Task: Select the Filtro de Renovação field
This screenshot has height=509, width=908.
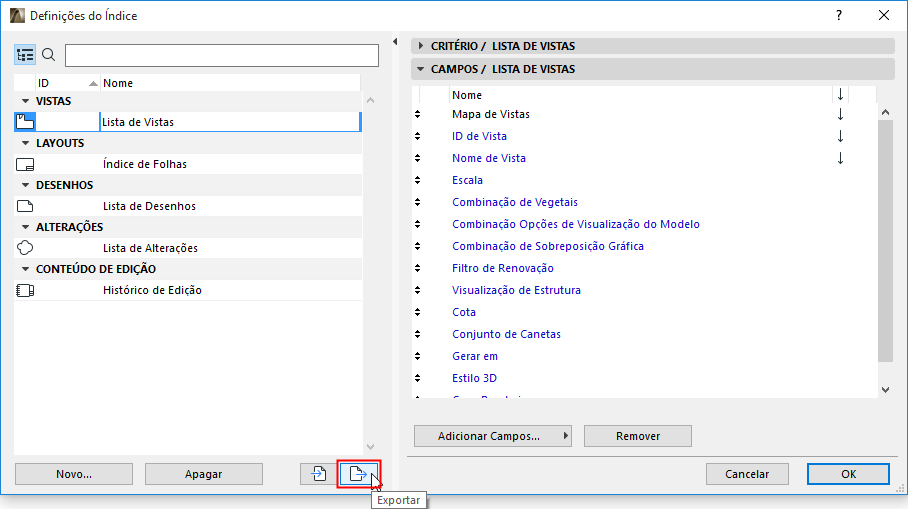Action: (x=503, y=268)
